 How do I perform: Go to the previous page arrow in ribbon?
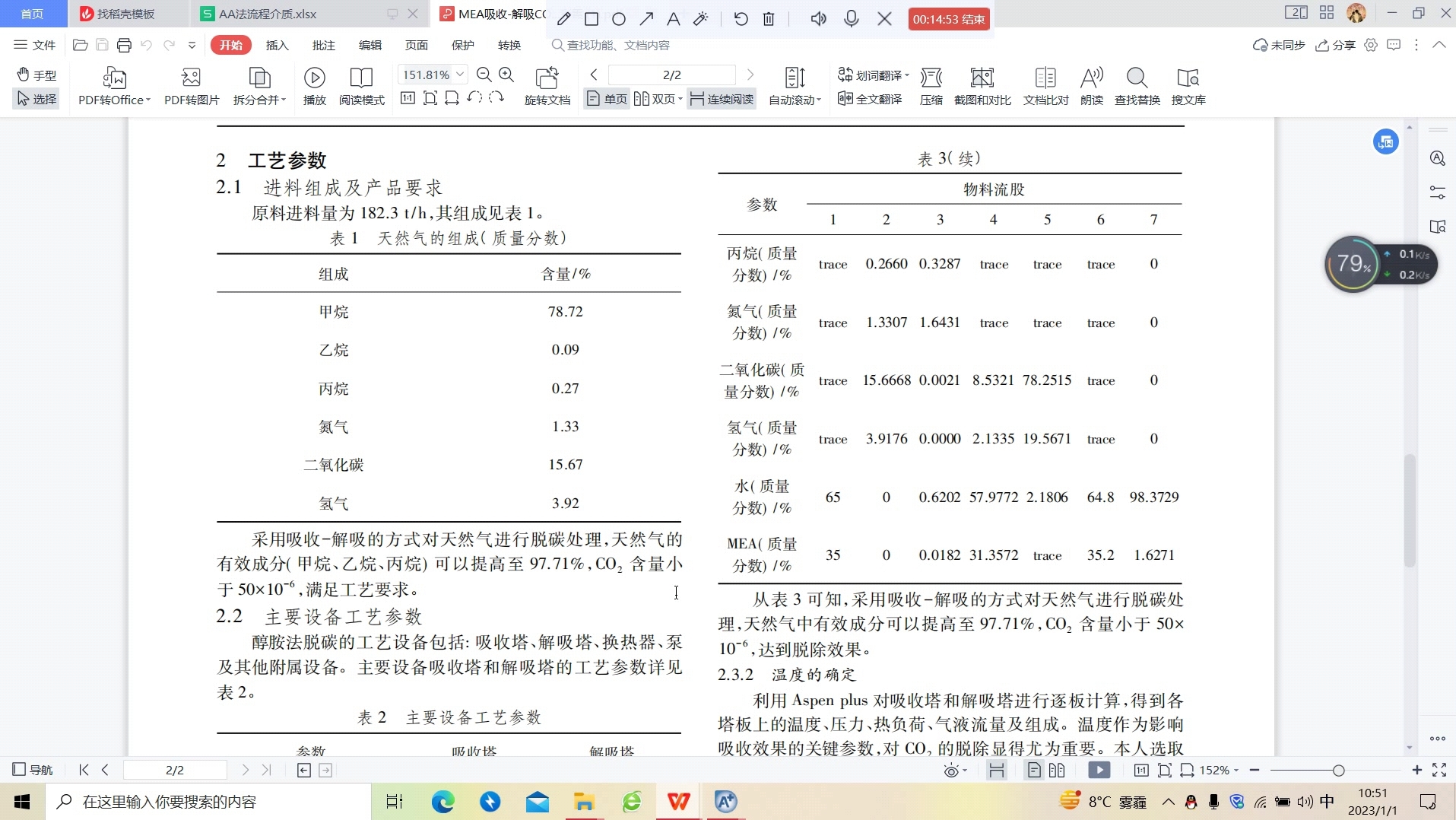coord(594,75)
